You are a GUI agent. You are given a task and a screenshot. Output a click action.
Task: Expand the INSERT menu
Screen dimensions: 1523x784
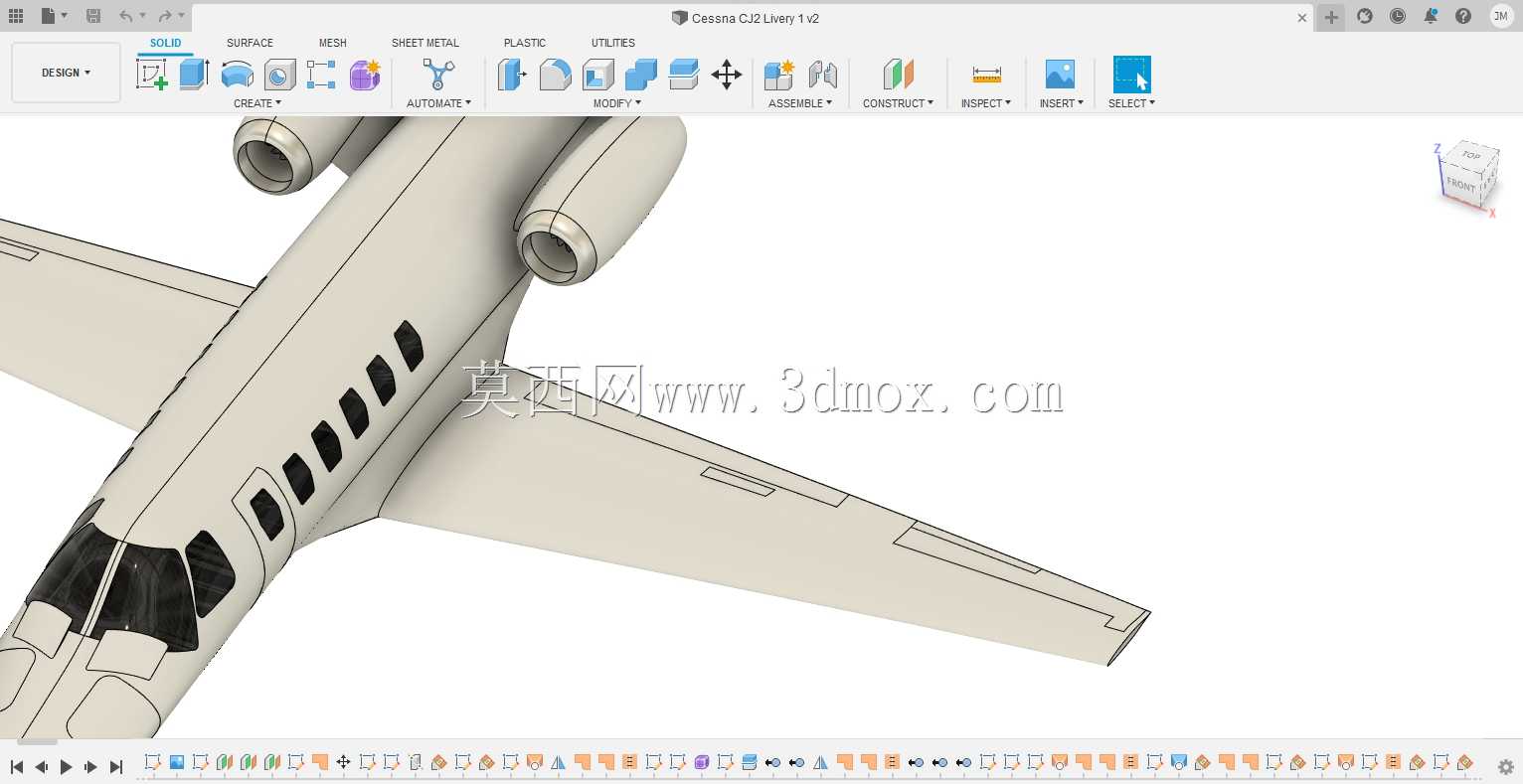click(x=1062, y=103)
